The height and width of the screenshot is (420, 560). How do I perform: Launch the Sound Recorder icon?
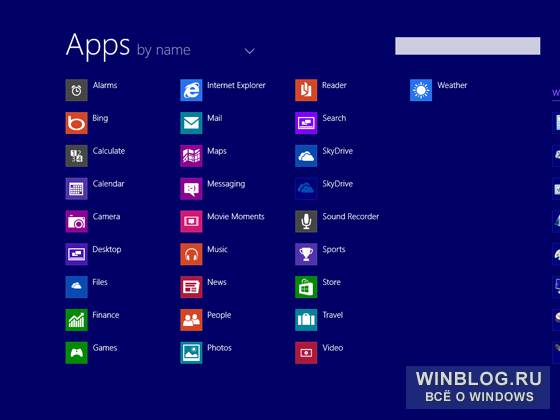(x=306, y=221)
